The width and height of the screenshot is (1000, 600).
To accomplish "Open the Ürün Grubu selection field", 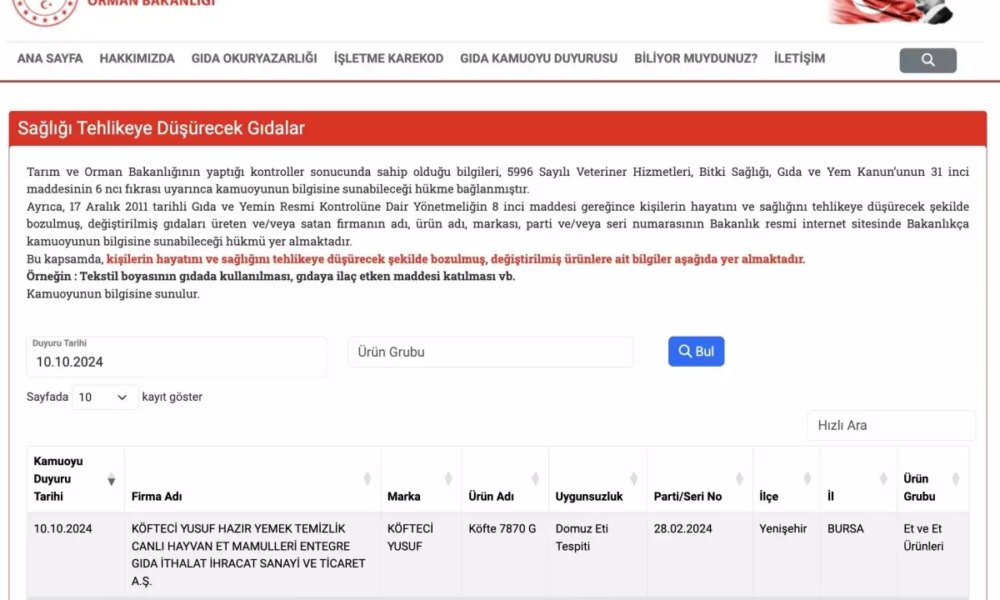I will coord(490,351).
